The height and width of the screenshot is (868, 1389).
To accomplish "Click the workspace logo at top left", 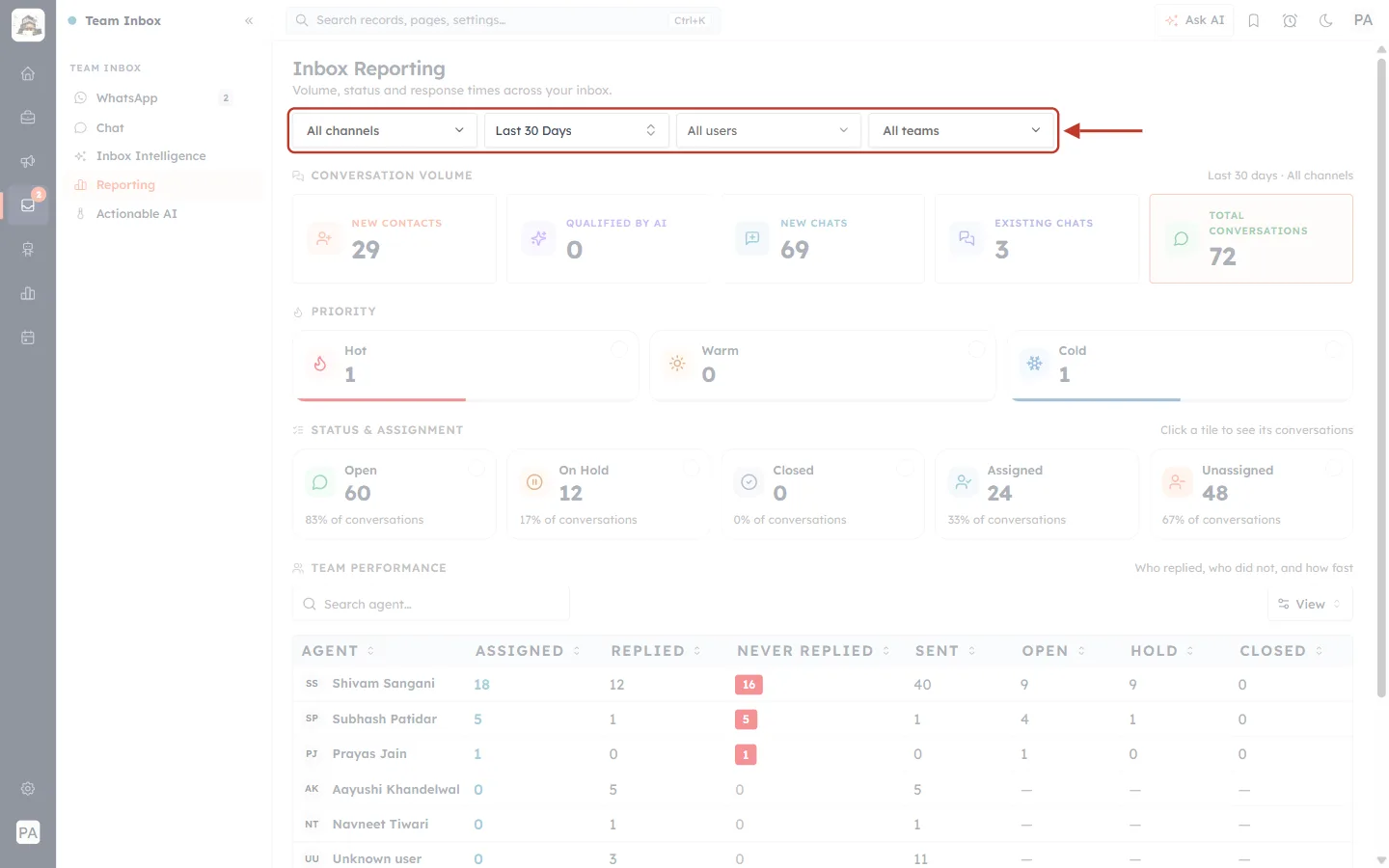I will [x=28, y=25].
